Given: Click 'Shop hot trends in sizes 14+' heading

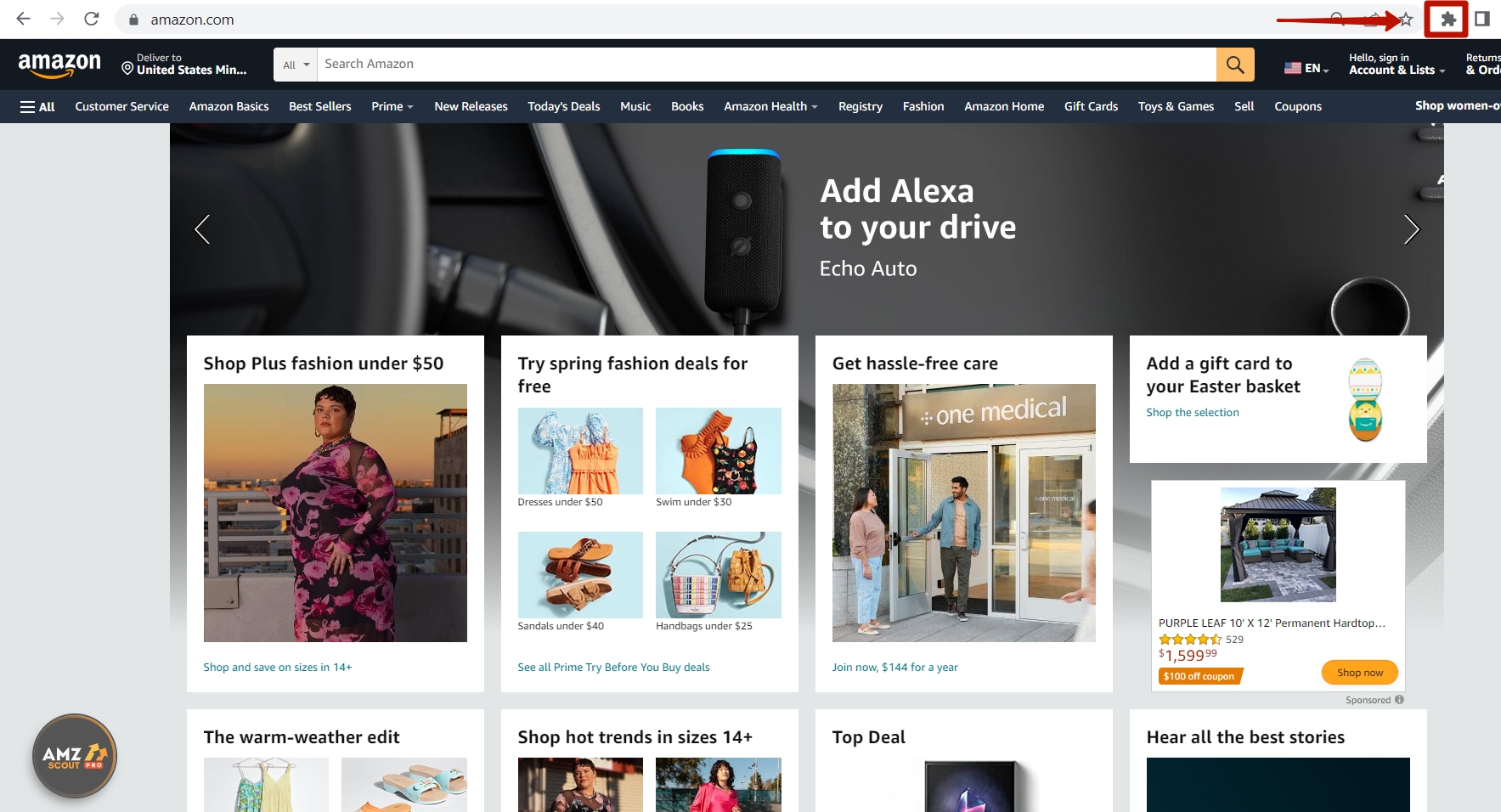Looking at the screenshot, I should [x=635, y=737].
